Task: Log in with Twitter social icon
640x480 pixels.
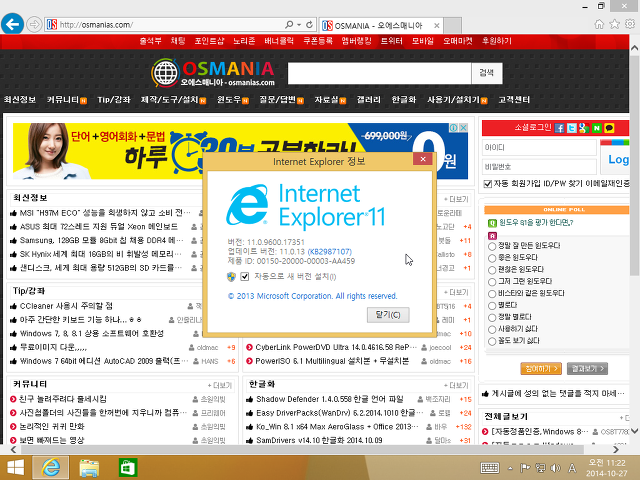Action: coord(572,128)
